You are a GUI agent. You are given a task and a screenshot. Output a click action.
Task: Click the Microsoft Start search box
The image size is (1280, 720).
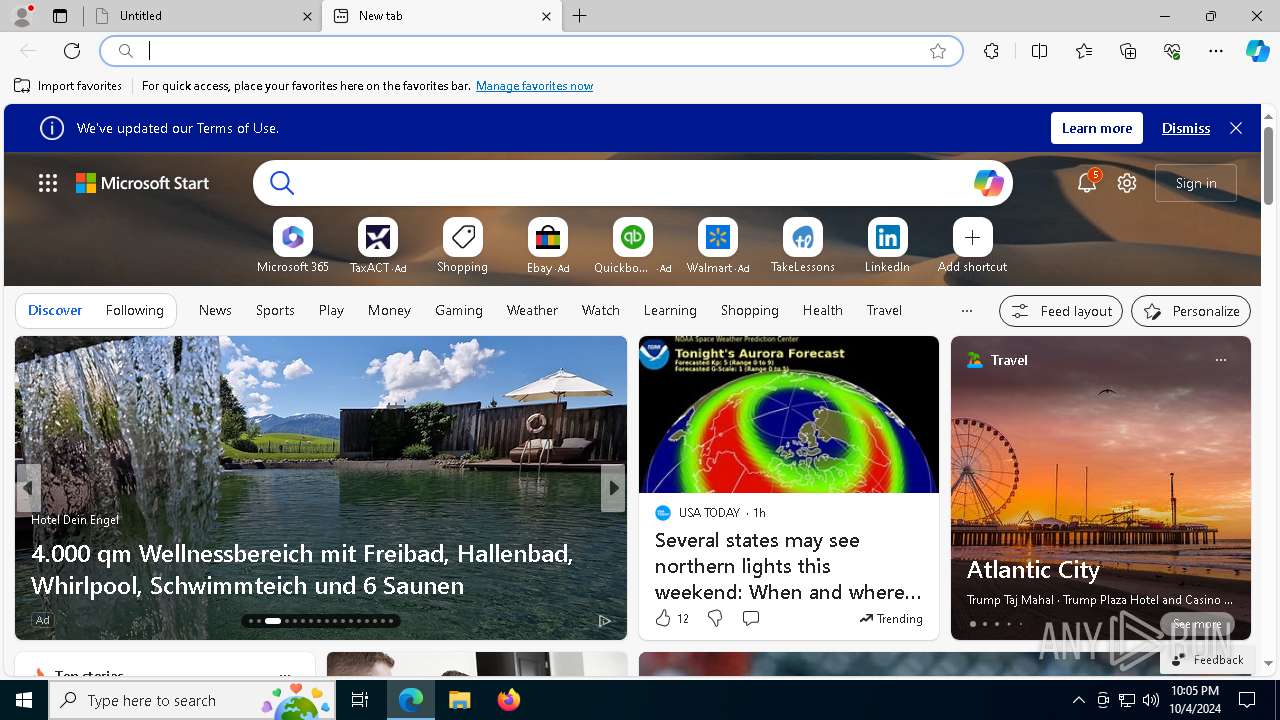pyautogui.click(x=633, y=183)
